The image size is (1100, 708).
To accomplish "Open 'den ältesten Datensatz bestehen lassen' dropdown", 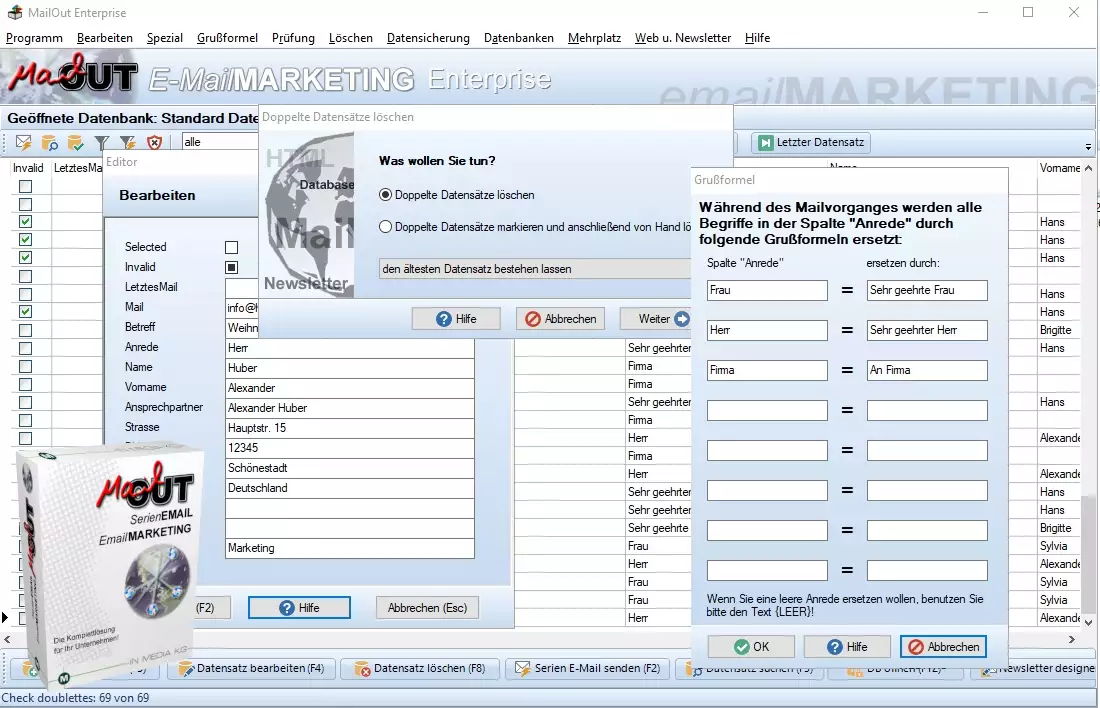I will [535, 269].
